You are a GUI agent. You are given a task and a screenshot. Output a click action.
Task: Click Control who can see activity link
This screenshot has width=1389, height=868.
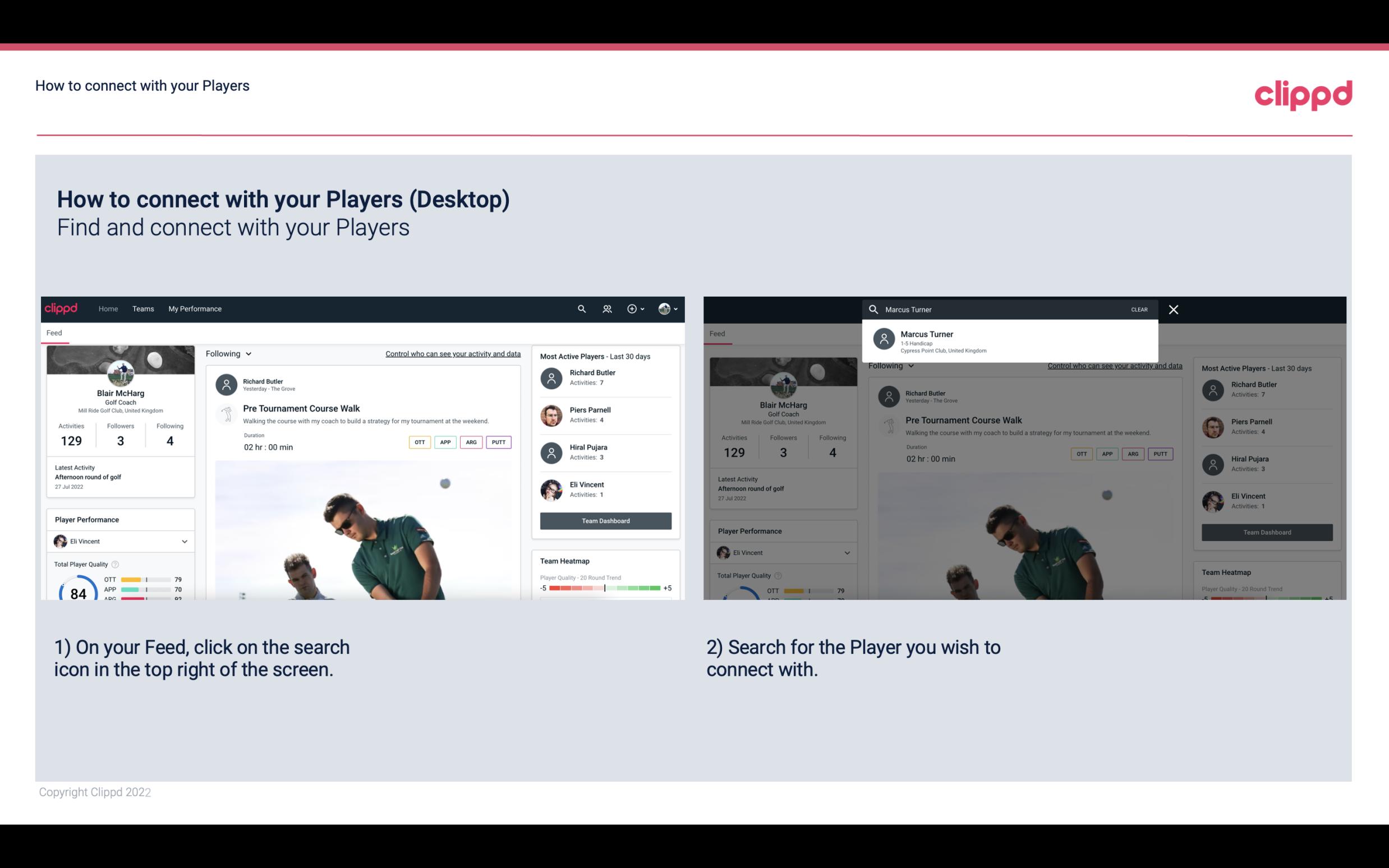click(x=451, y=354)
